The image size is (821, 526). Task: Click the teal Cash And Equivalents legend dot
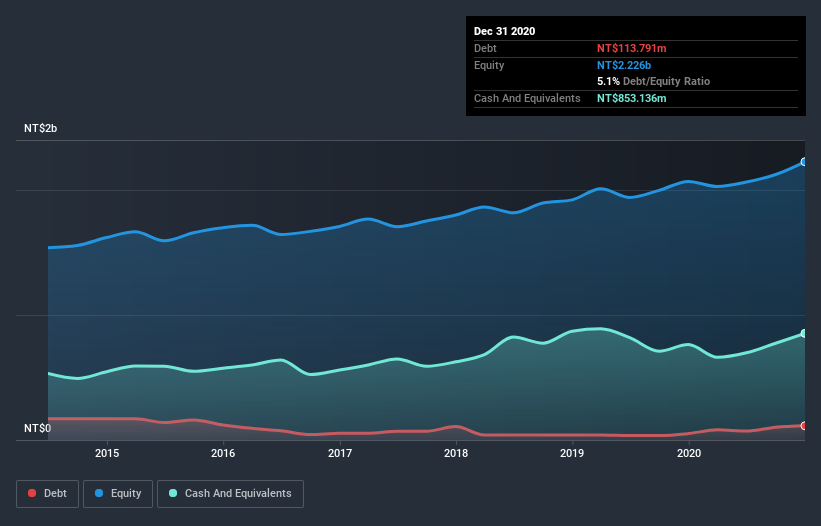[x=173, y=493]
